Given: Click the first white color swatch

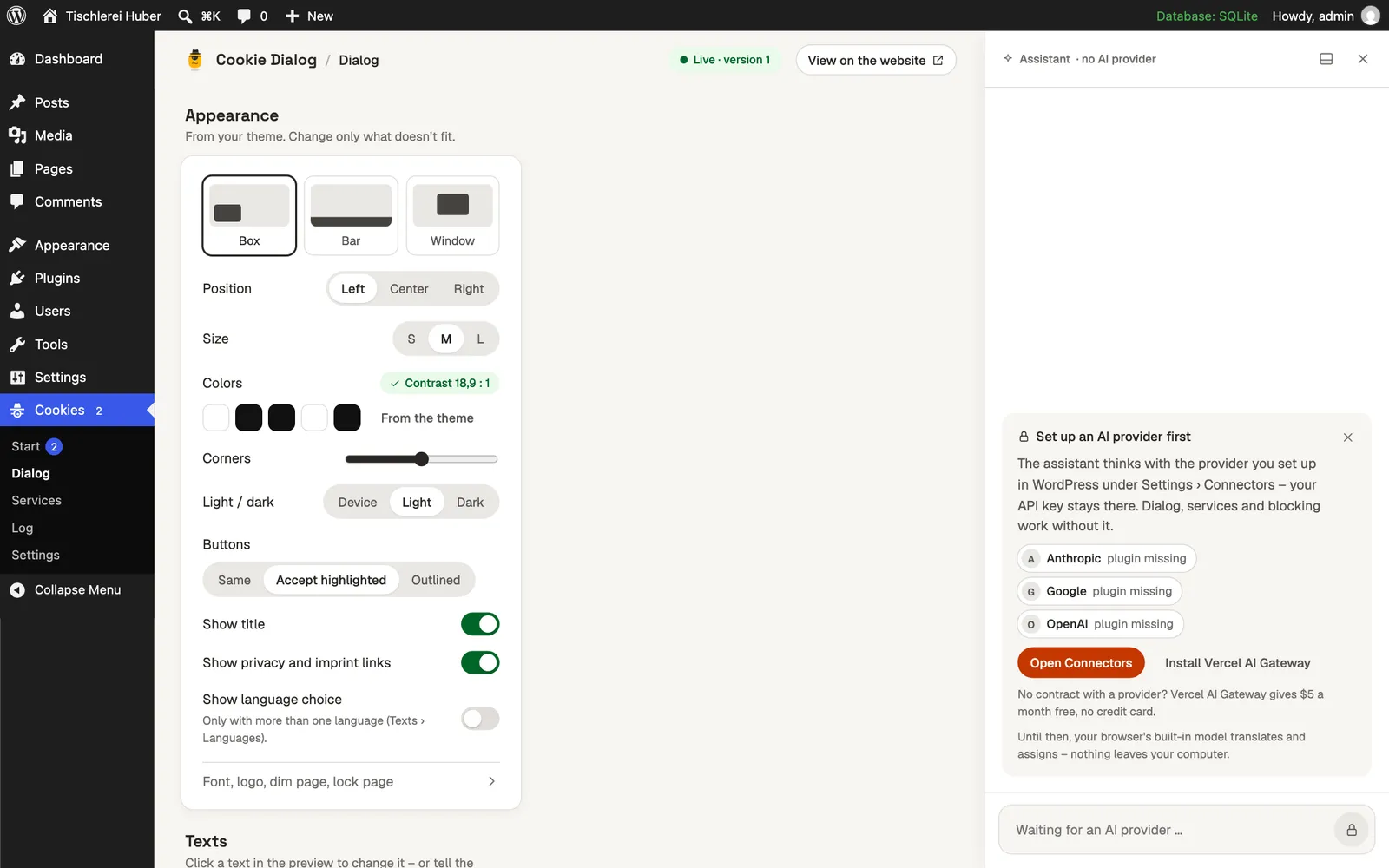Looking at the screenshot, I should [216, 418].
